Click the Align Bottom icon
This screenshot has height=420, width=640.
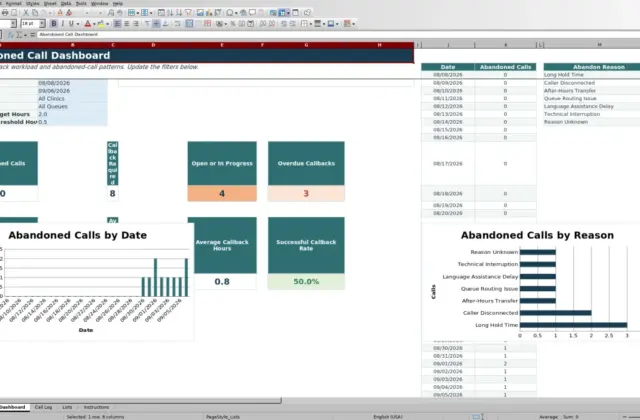coord(165,24)
